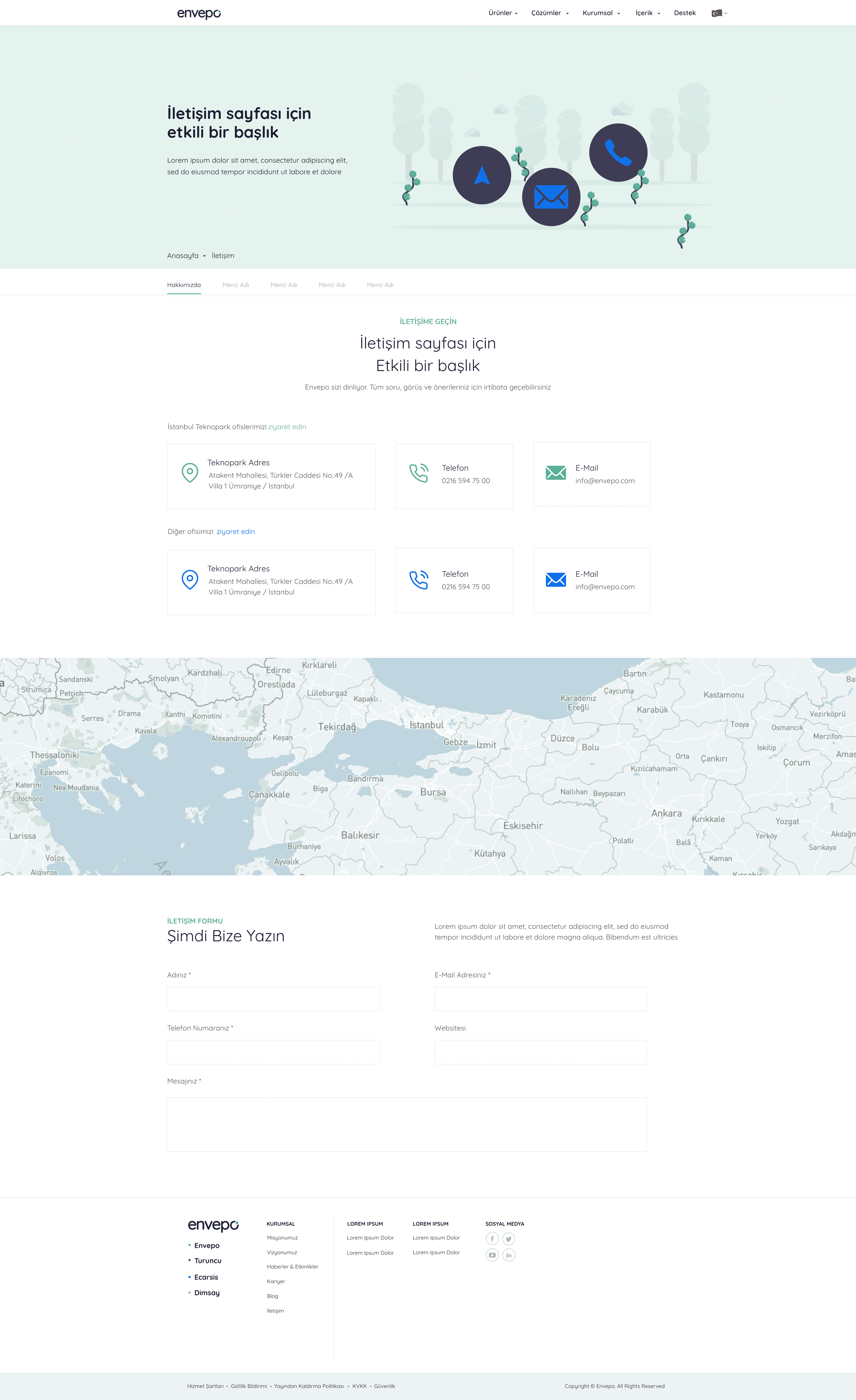This screenshot has height=1400, width=856.
Task: Open Hizmet Şartları link
Action: coord(205,1386)
